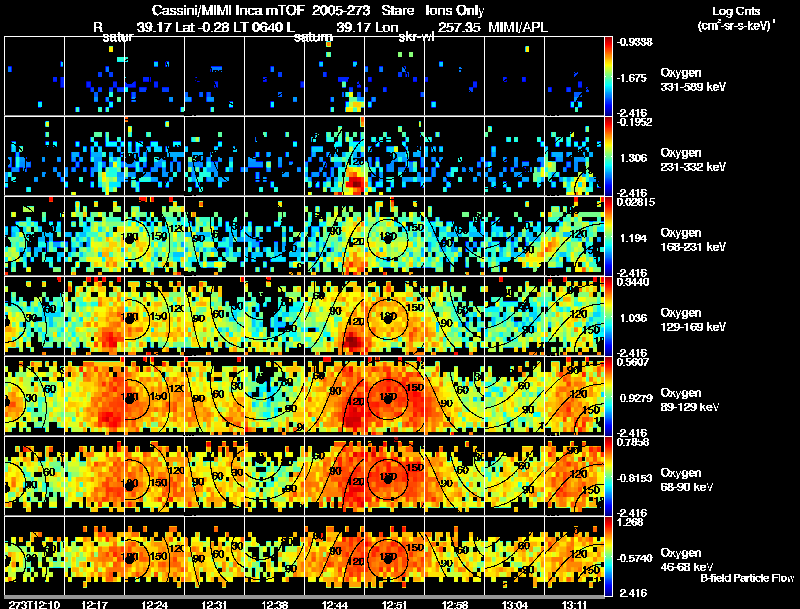Click the colorbar value "-0.5740"
The width and height of the screenshot is (800, 609).
point(635,559)
